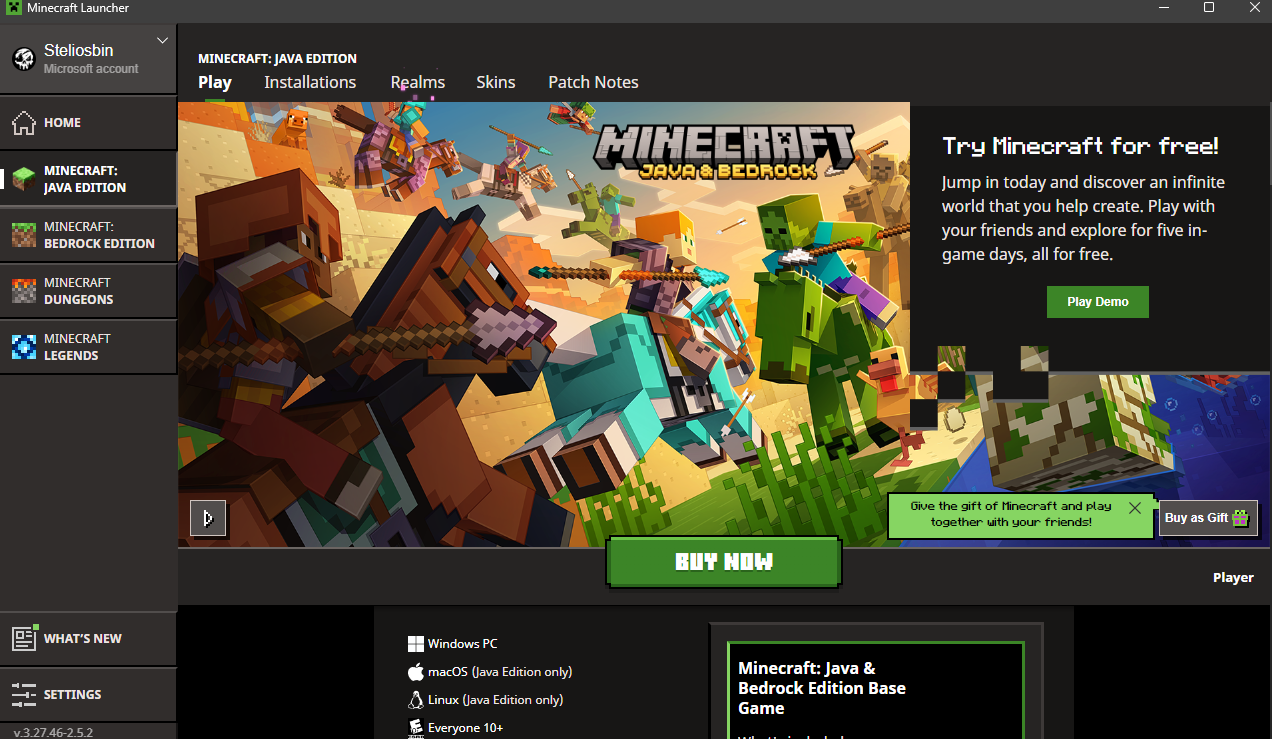Click the 'Linux (Java Edition only)' text

(495, 700)
